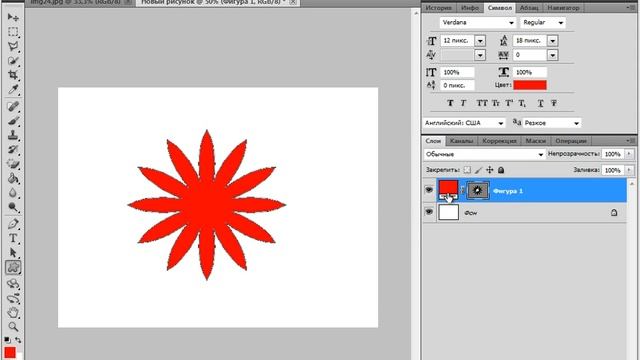Switch to the Каналы tab
Screen dimensions: 640x360
461,141
